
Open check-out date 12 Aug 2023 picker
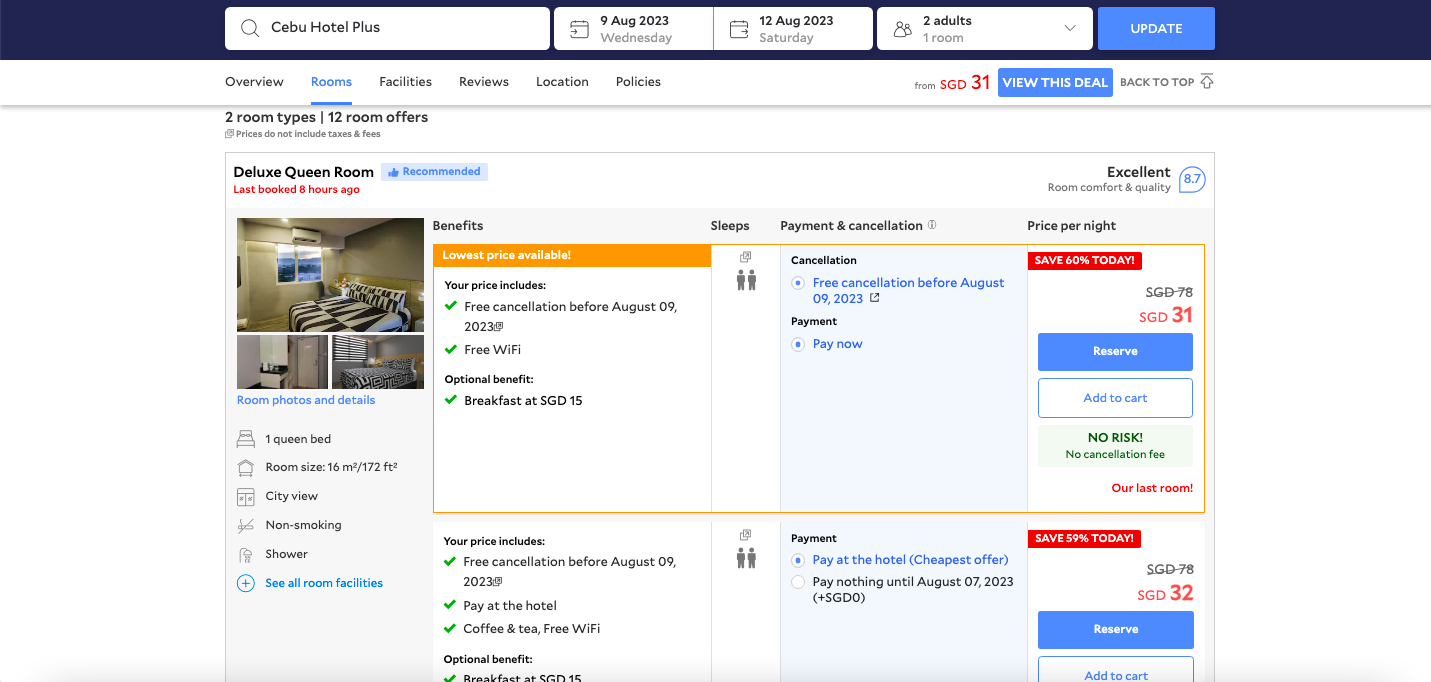click(793, 28)
